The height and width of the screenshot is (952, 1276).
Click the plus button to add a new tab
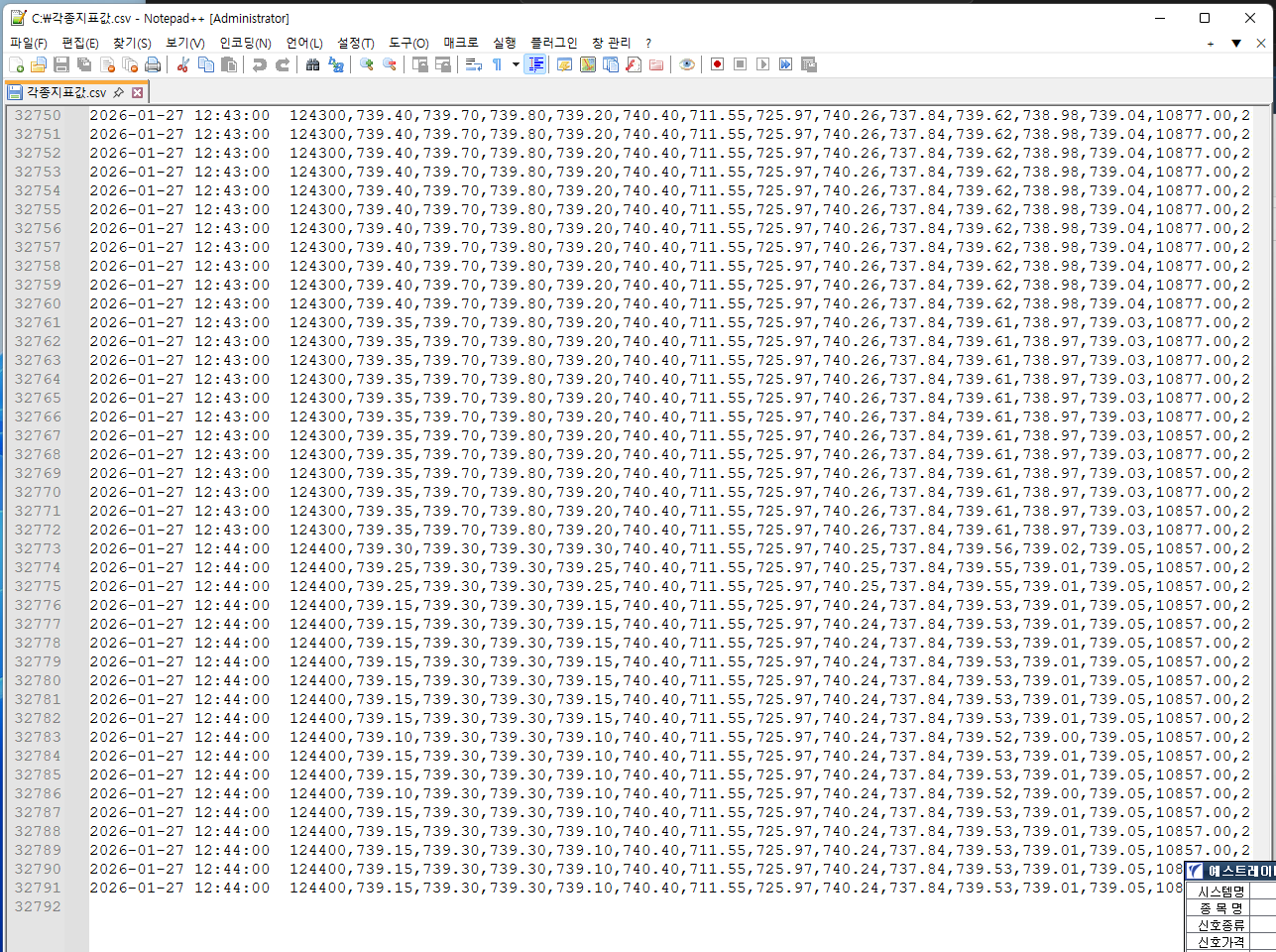1210,43
